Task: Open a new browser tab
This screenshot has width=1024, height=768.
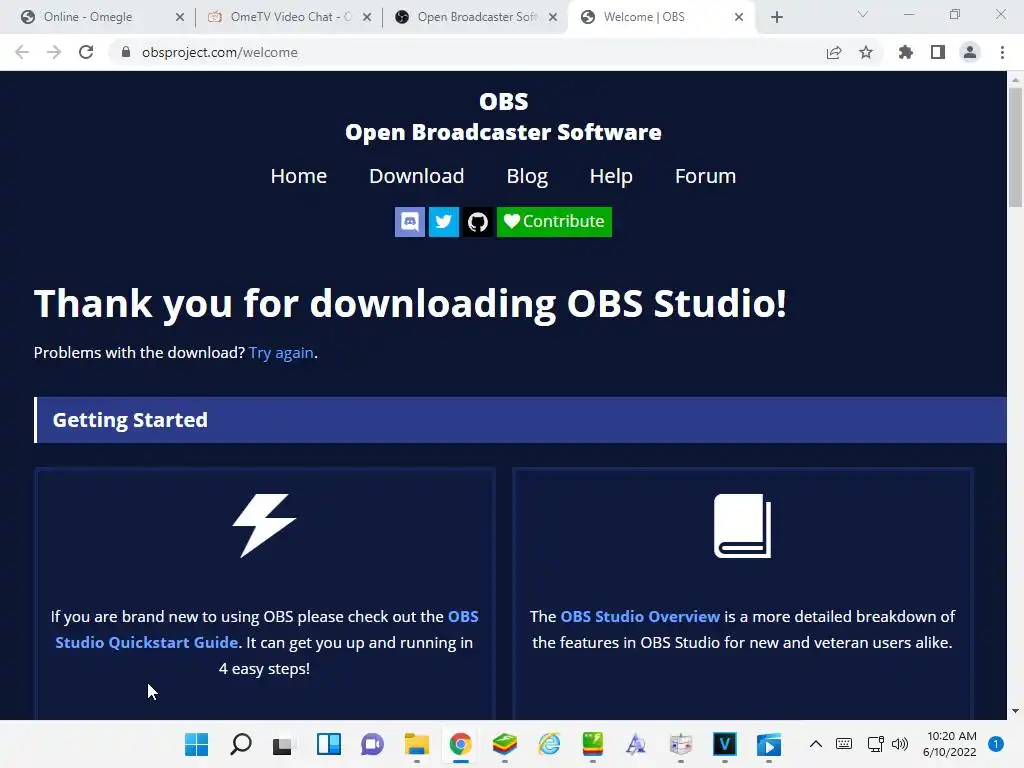Action: [x=776, y=18]
